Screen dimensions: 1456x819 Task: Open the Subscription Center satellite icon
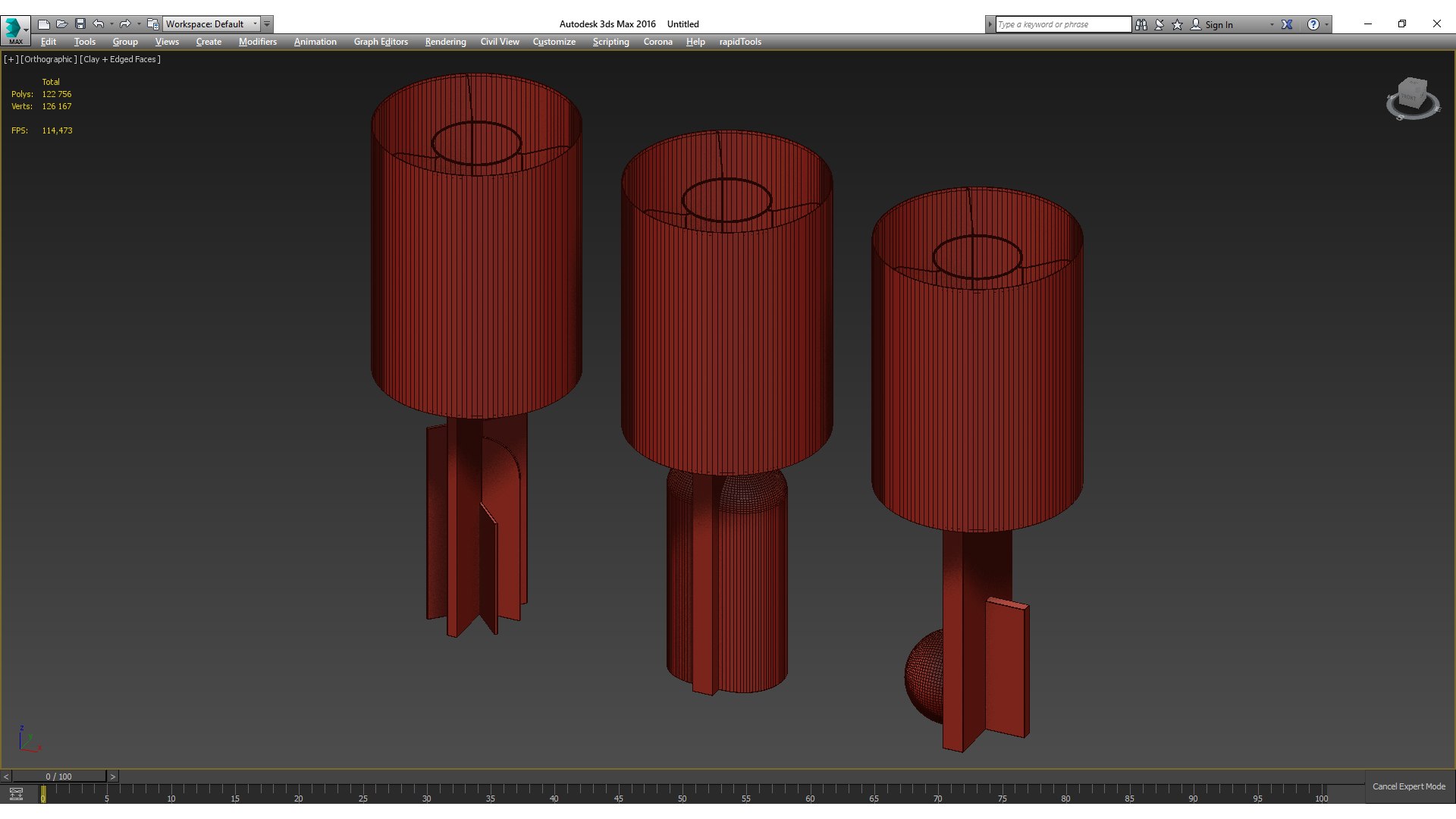click(x=1159, y=24)
